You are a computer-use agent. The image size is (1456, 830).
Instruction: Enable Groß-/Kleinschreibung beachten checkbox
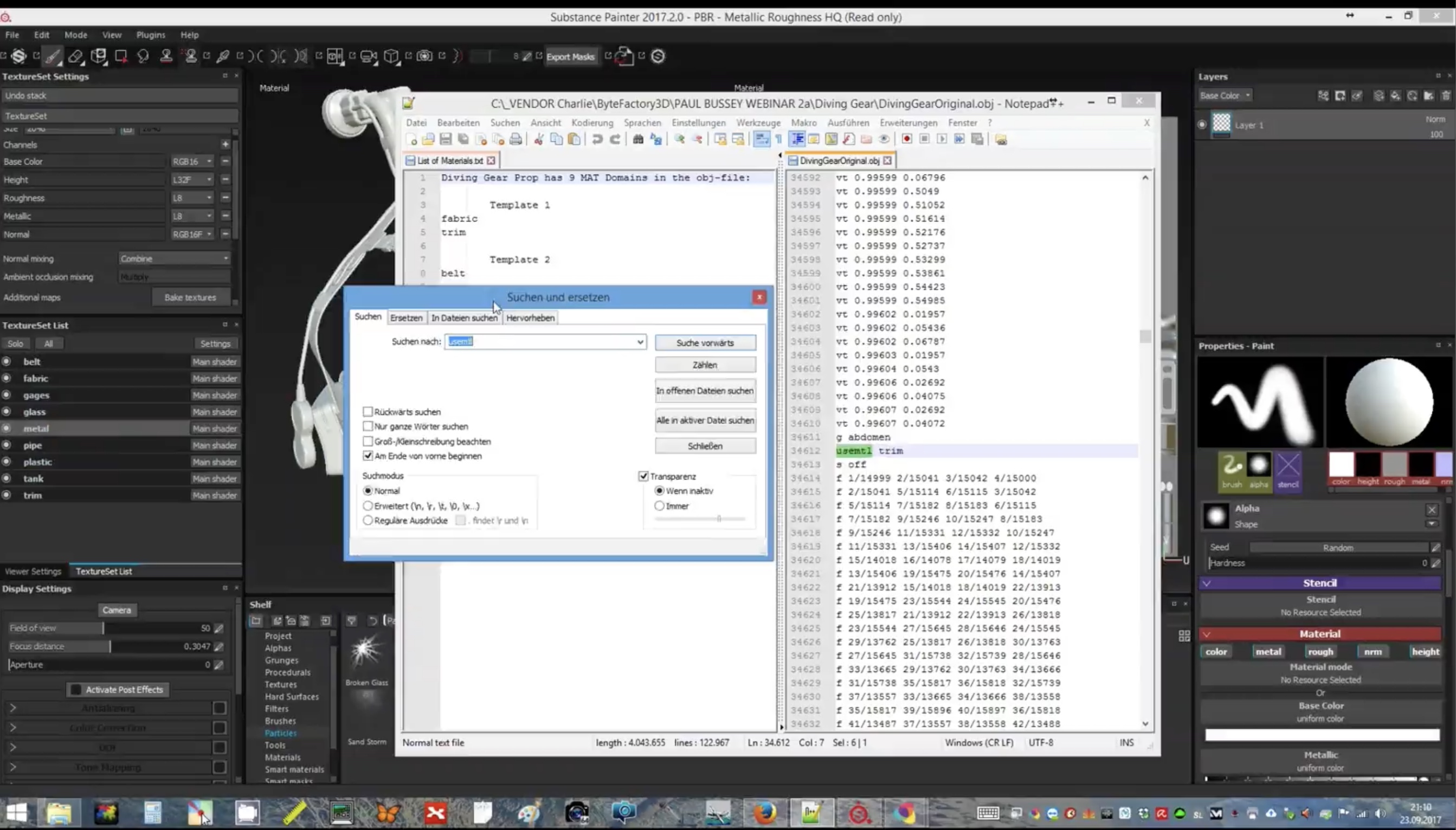(x=368, y=441)
